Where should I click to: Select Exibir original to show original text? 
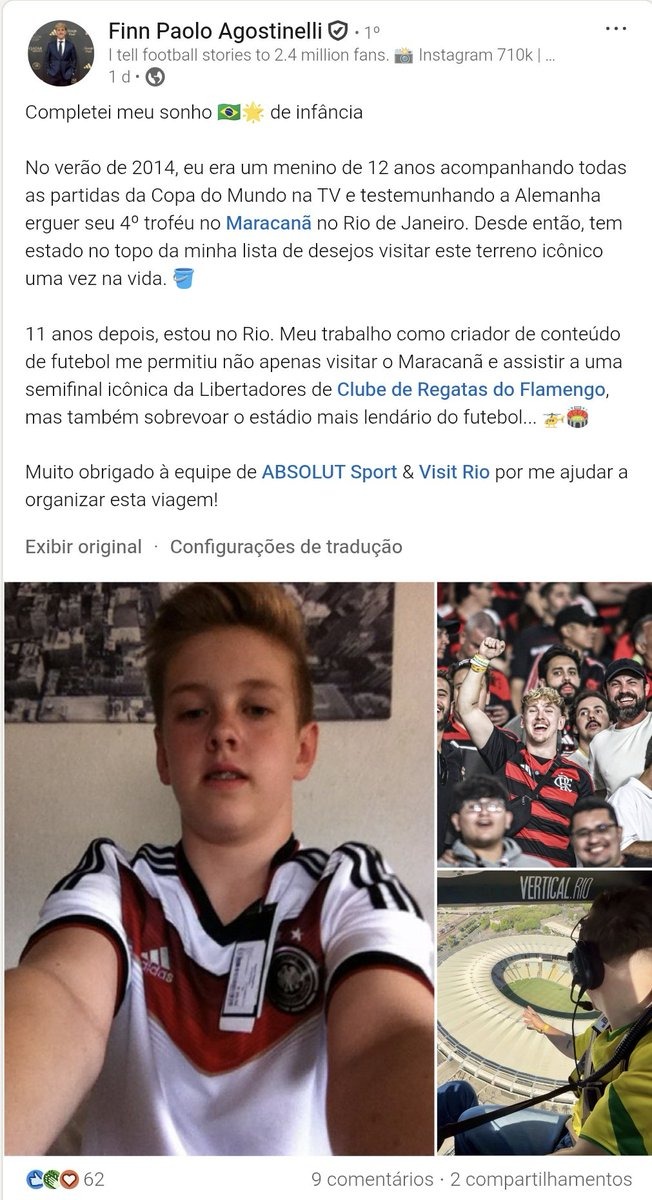pos(84,546)
